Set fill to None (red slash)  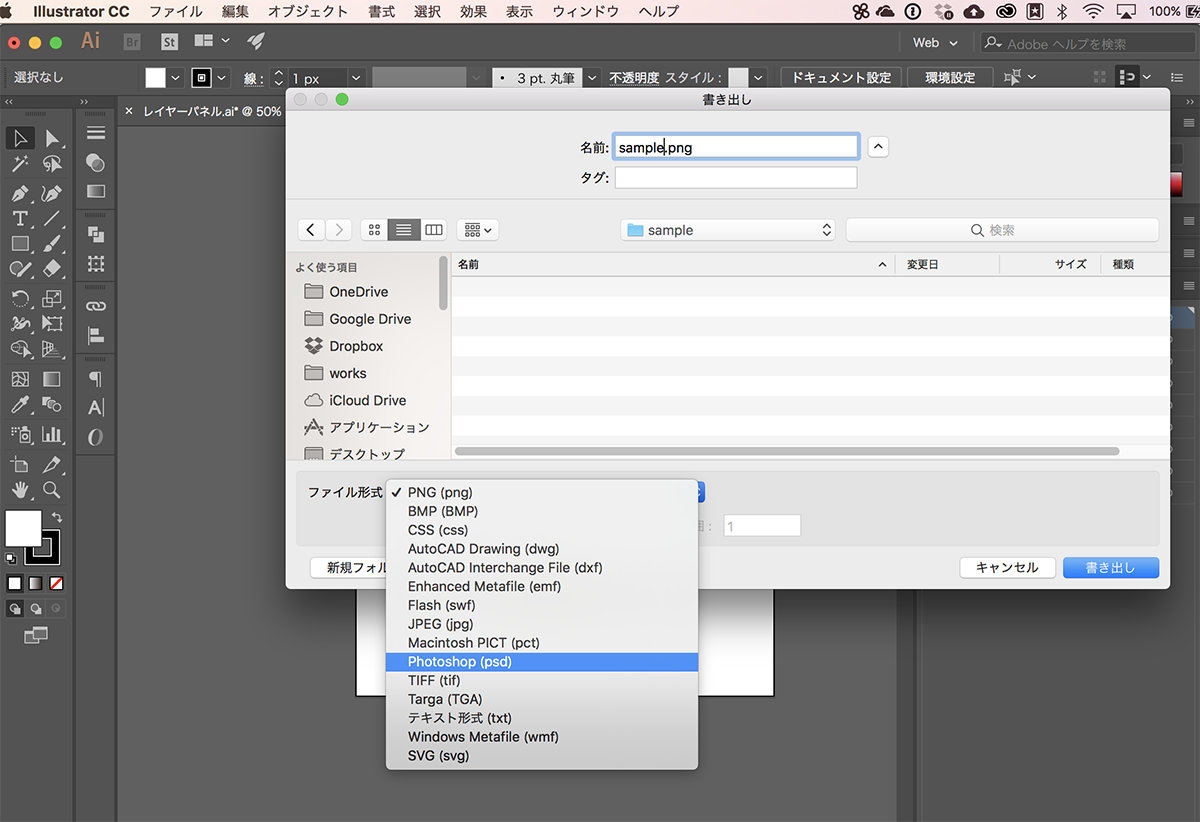57,583
